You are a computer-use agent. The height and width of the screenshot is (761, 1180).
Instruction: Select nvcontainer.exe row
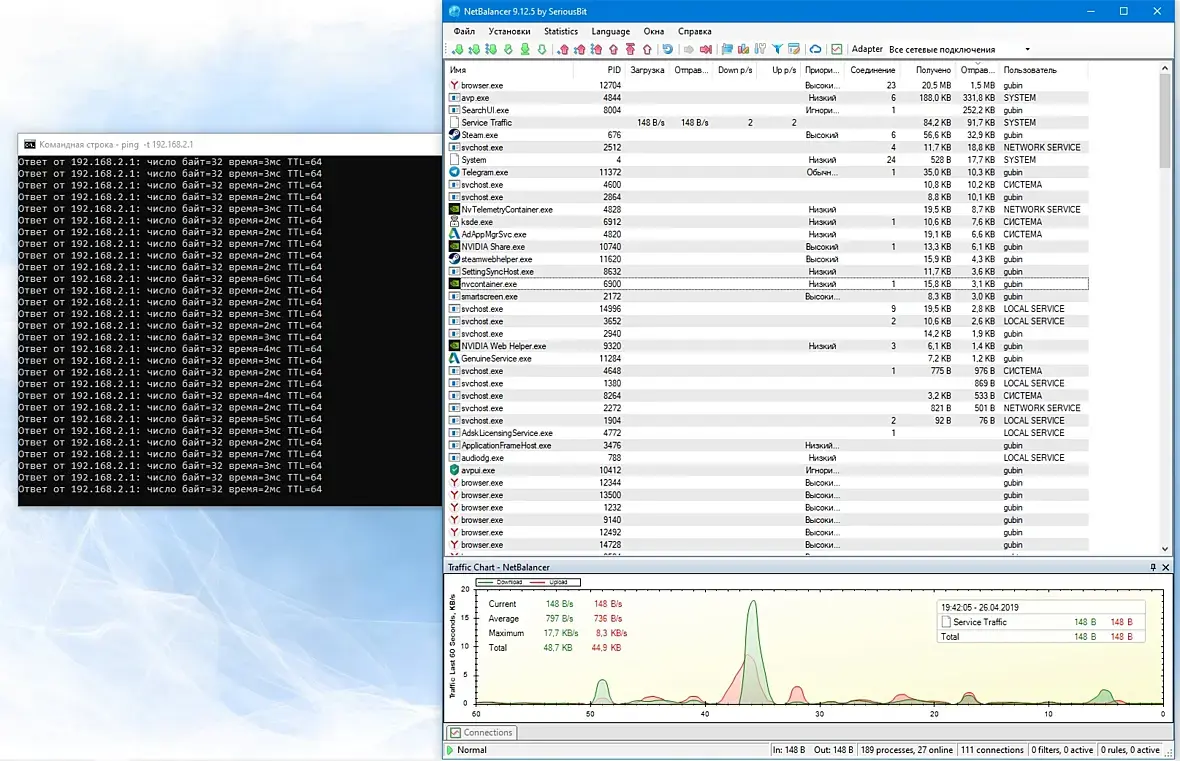(768, 284)
